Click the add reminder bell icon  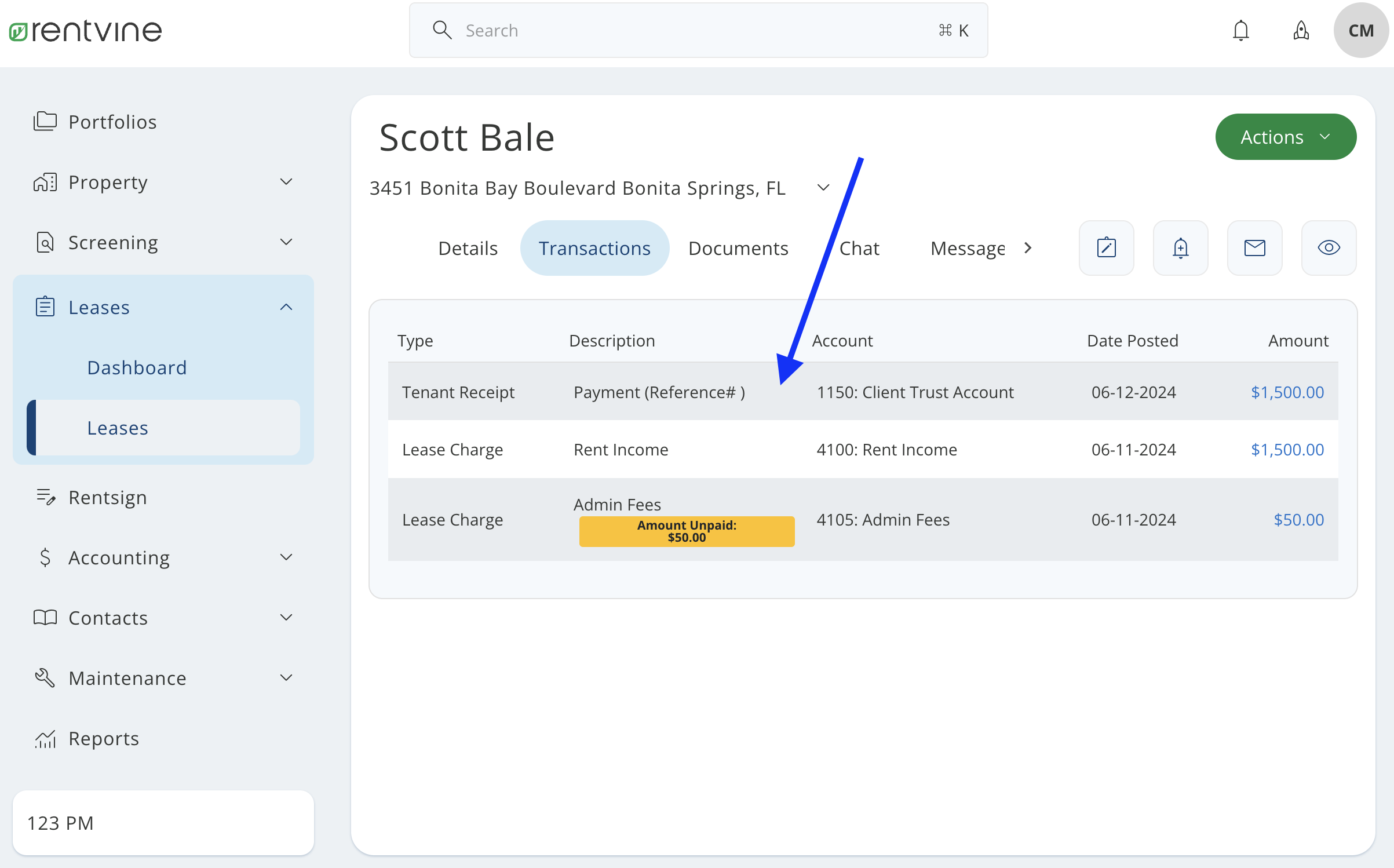(x=1180, y=248)
